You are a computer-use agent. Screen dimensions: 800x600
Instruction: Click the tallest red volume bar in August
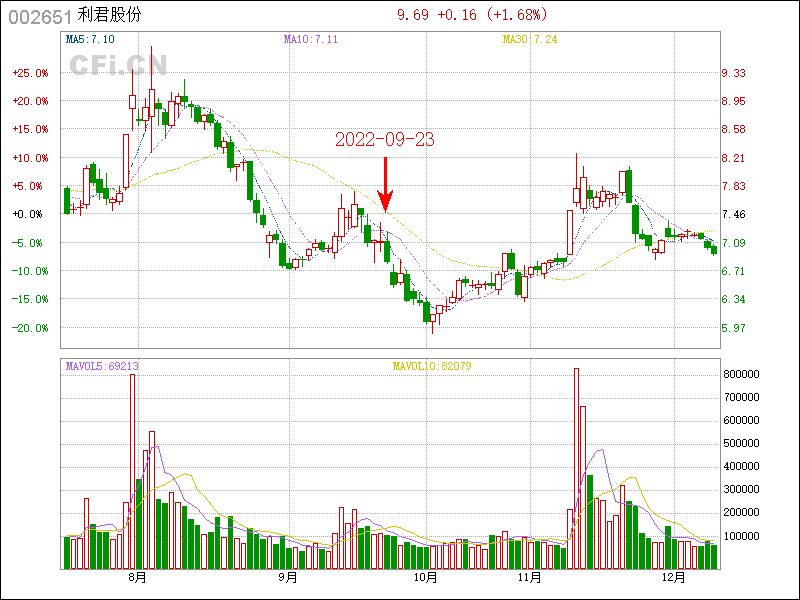click(132, 470)
